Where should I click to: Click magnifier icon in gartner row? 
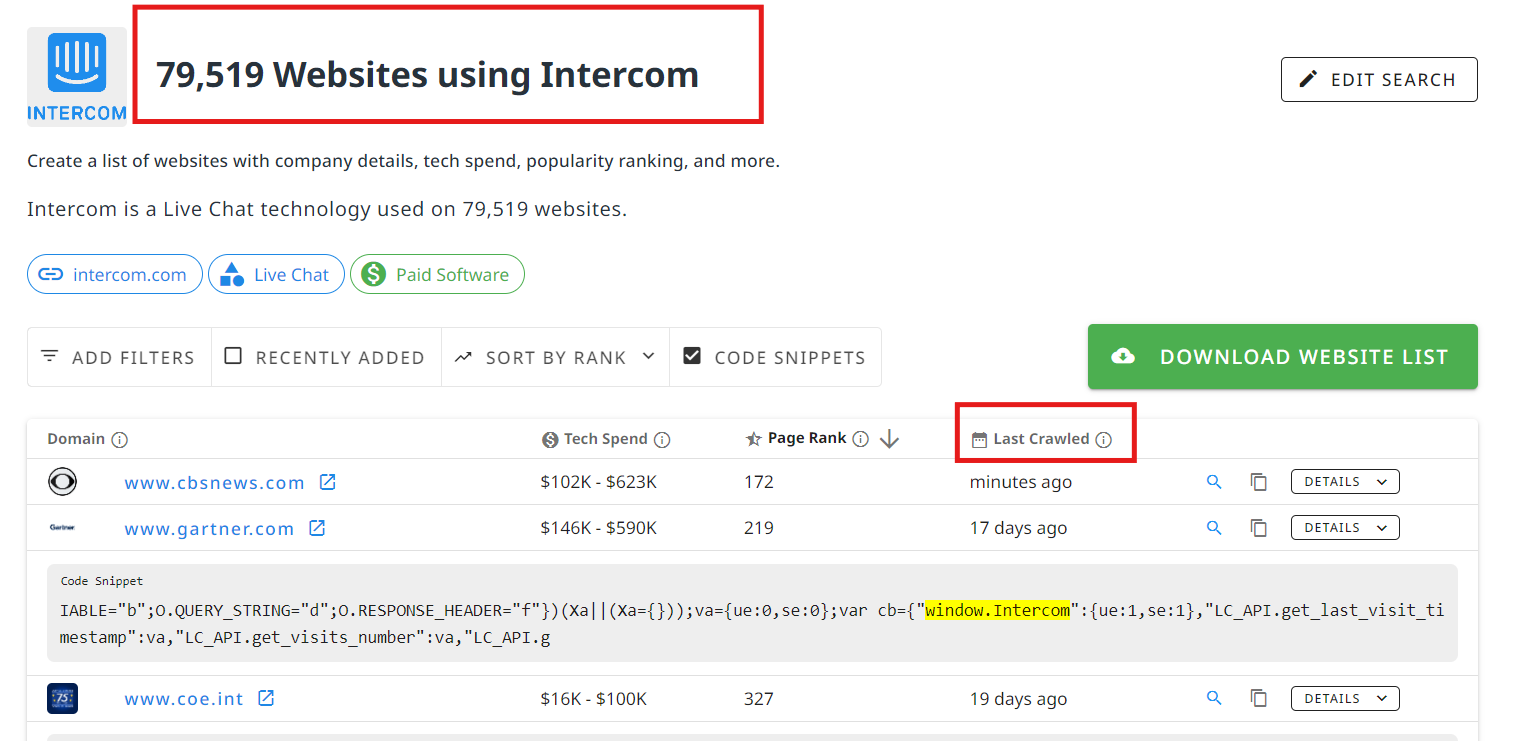1214,528
